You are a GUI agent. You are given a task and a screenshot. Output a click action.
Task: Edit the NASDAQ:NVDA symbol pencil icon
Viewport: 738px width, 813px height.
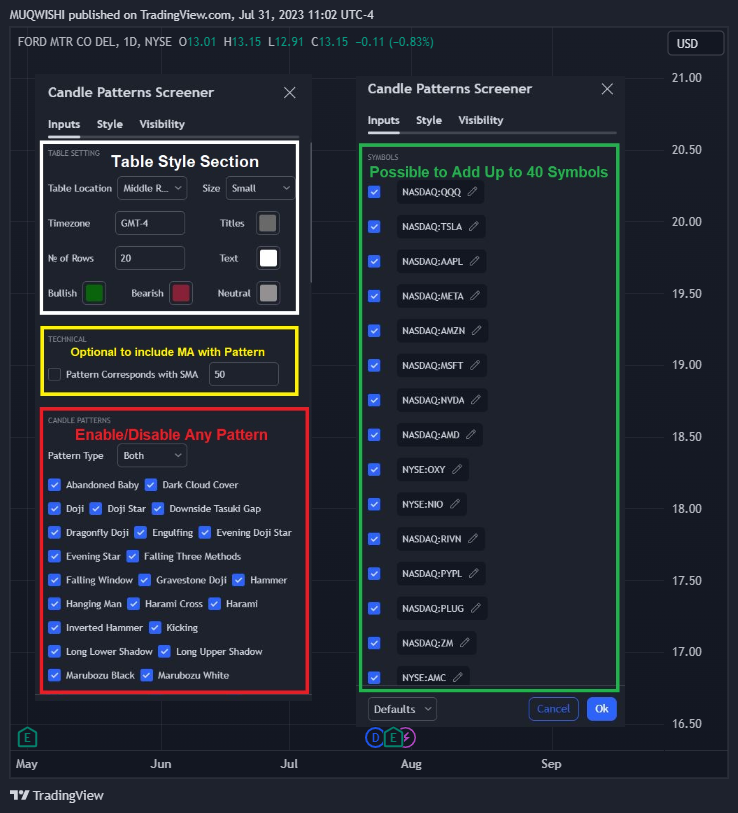point(476,400)
